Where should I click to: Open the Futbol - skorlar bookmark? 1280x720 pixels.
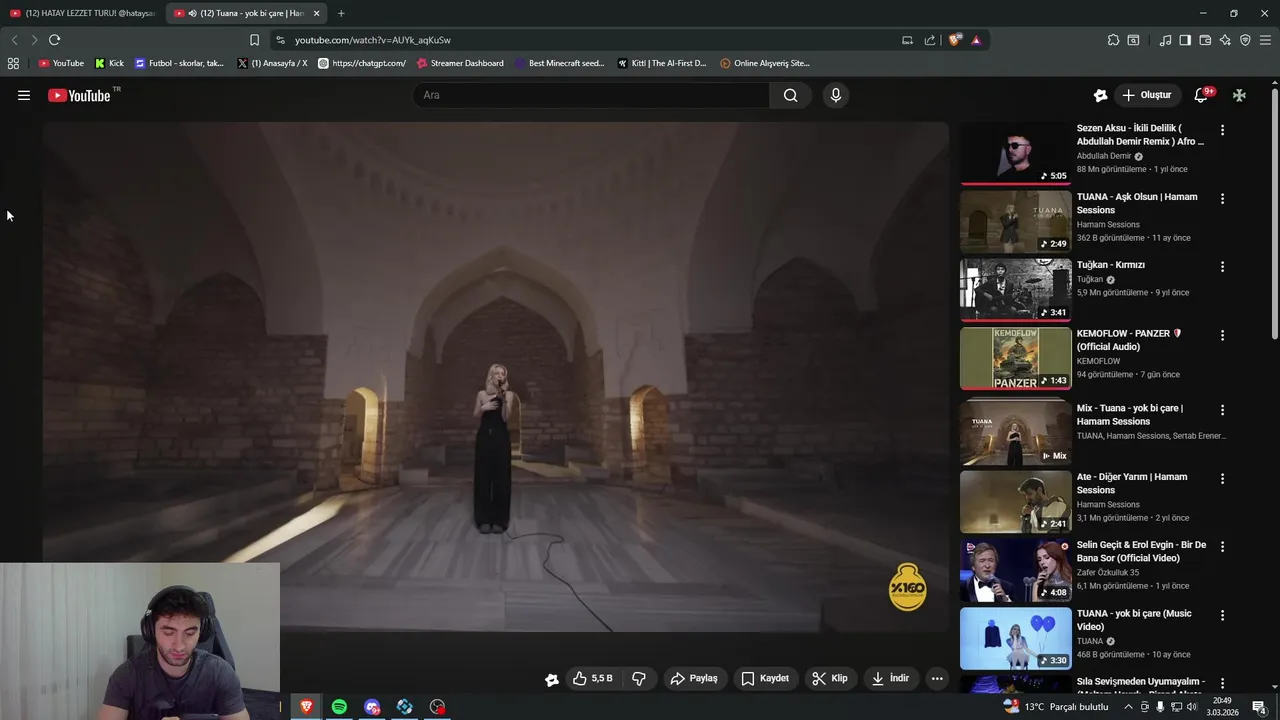(x=179, y=63)
